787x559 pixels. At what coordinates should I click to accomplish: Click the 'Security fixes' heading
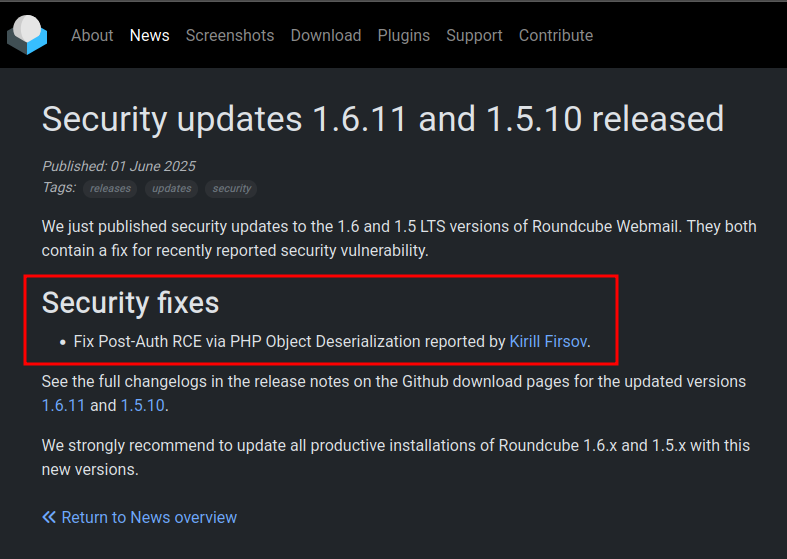click(130, 302)
